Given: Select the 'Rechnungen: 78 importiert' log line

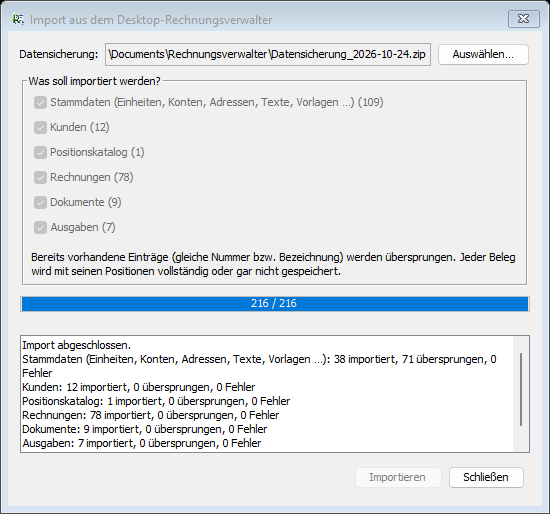Looking at the screenshot, I should (150, 415).
